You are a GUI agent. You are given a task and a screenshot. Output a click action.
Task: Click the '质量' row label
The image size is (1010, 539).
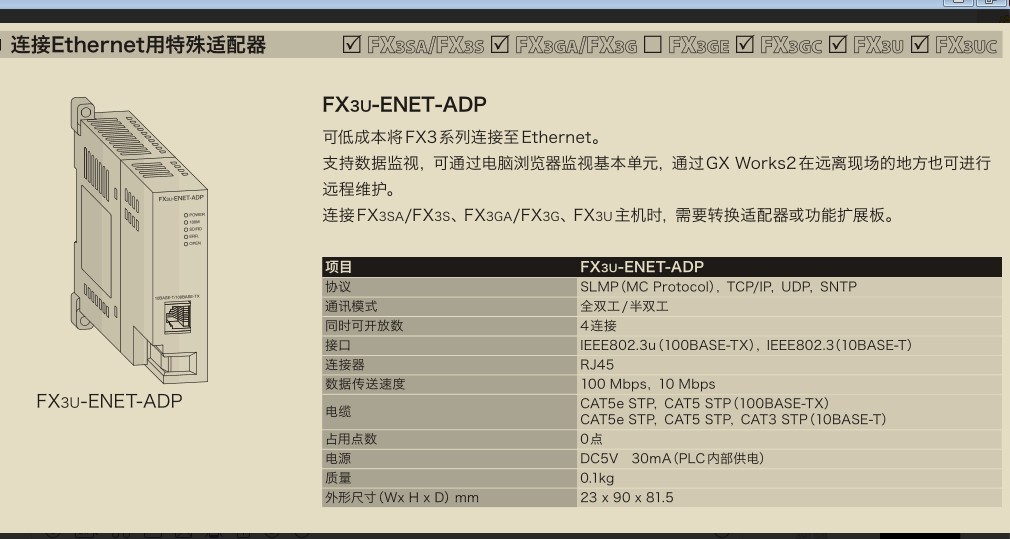pyautogui.click(x=450, y=478)
